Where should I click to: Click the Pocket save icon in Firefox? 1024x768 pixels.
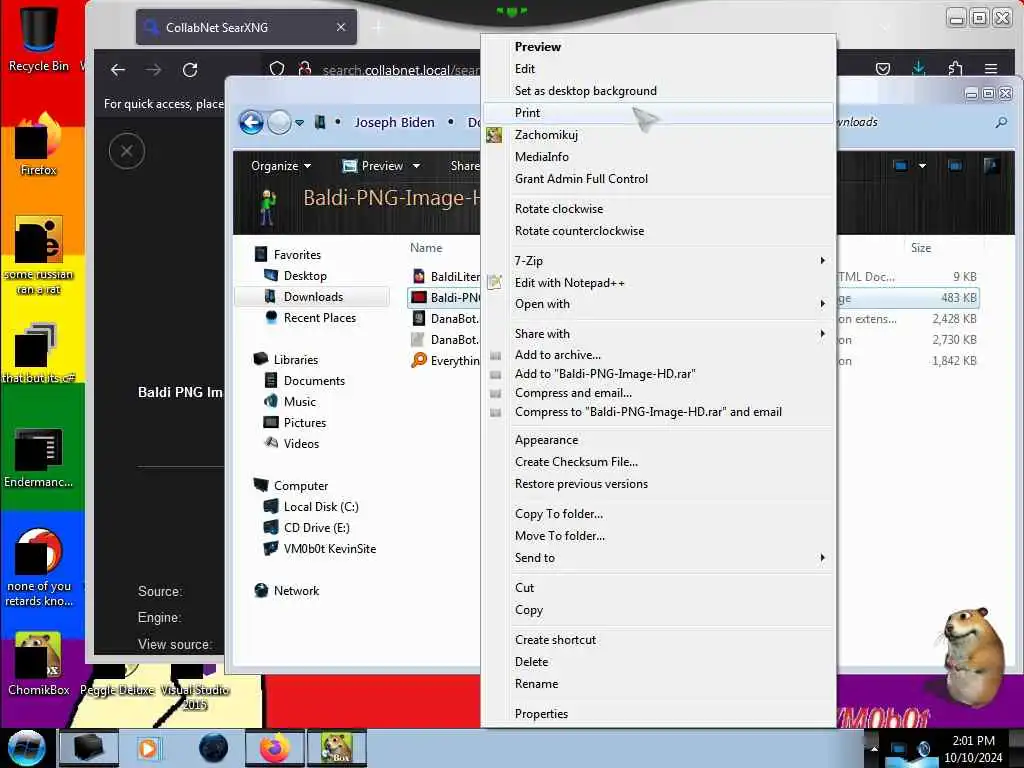(883, 68)
